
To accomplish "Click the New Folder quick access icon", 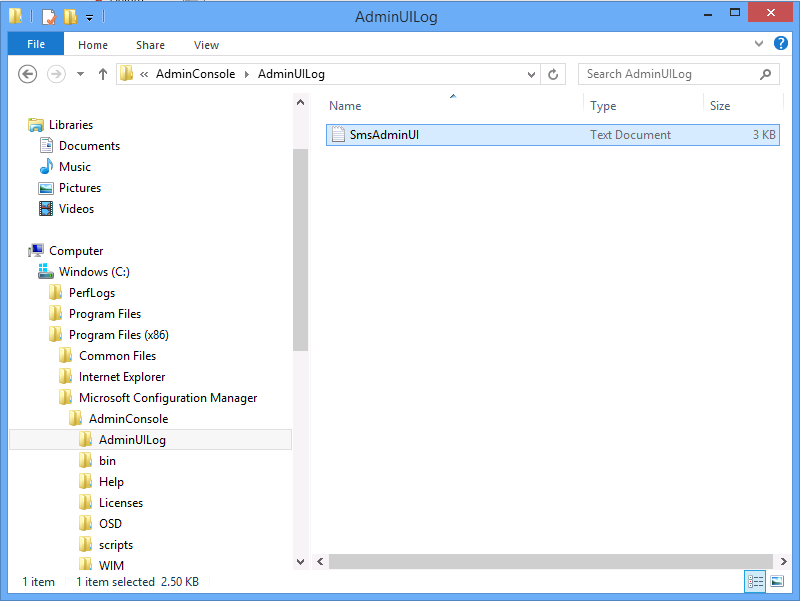I will [x=70, y=17].
